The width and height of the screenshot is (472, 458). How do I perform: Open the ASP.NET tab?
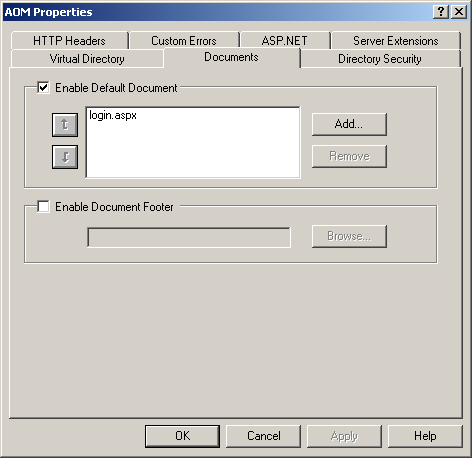point(284,41)
